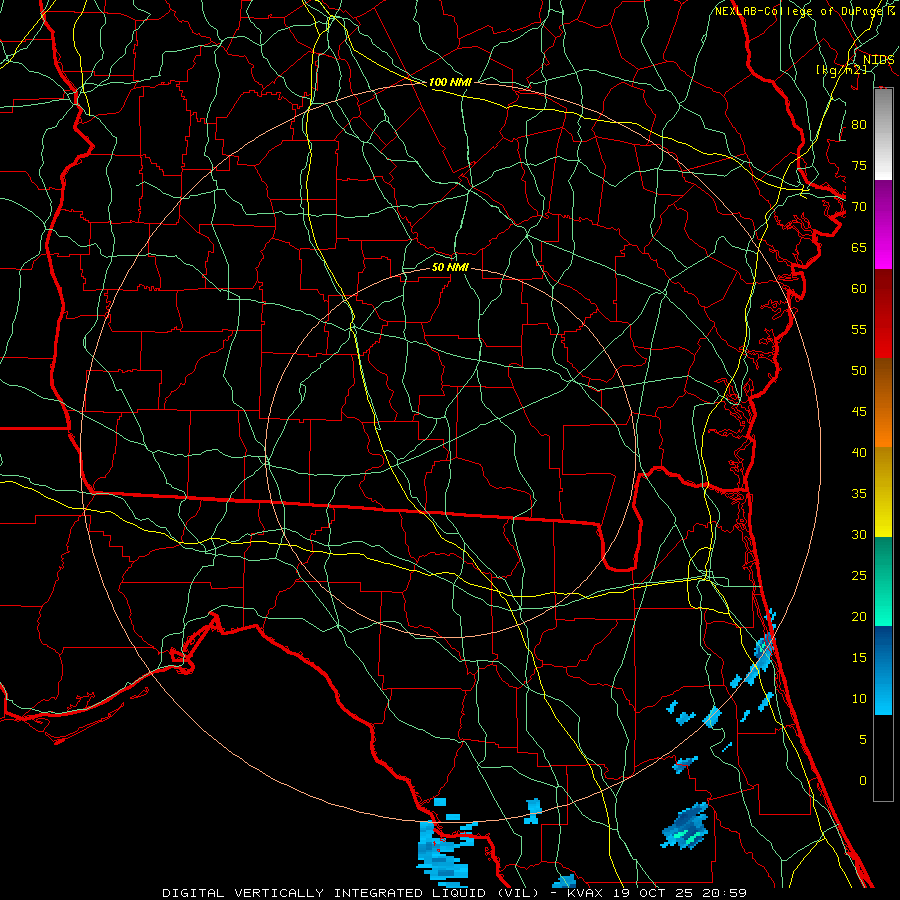Screen dimensions: 900x900
Task: Click the 50 value on the scale
Action: 859,370
